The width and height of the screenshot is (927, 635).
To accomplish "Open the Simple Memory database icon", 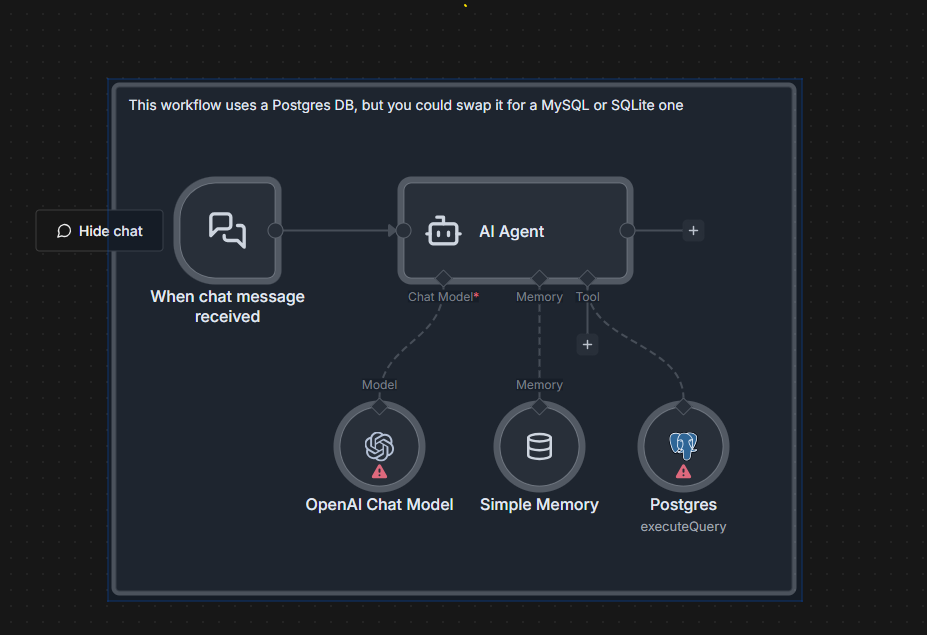I will 539,446.
